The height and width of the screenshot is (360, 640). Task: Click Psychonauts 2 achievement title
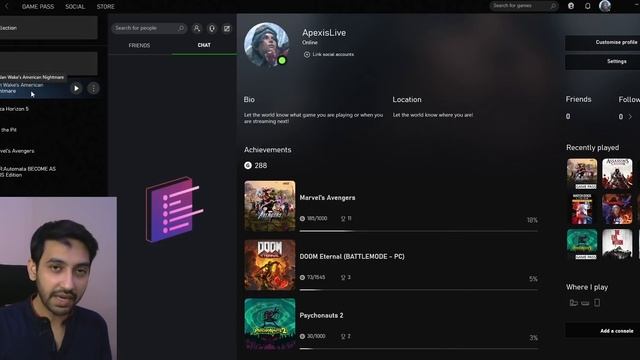click(x=321, y=315)
